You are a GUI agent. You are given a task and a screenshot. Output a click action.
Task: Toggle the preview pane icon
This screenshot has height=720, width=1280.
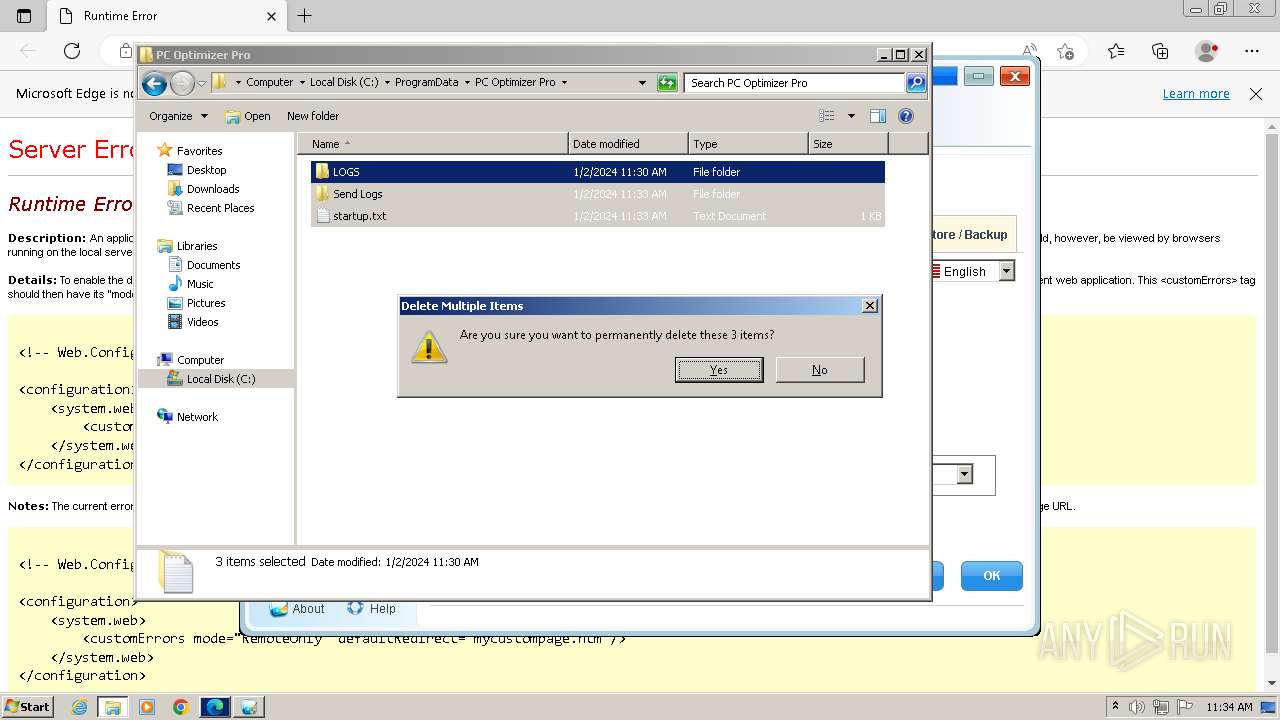878,116
